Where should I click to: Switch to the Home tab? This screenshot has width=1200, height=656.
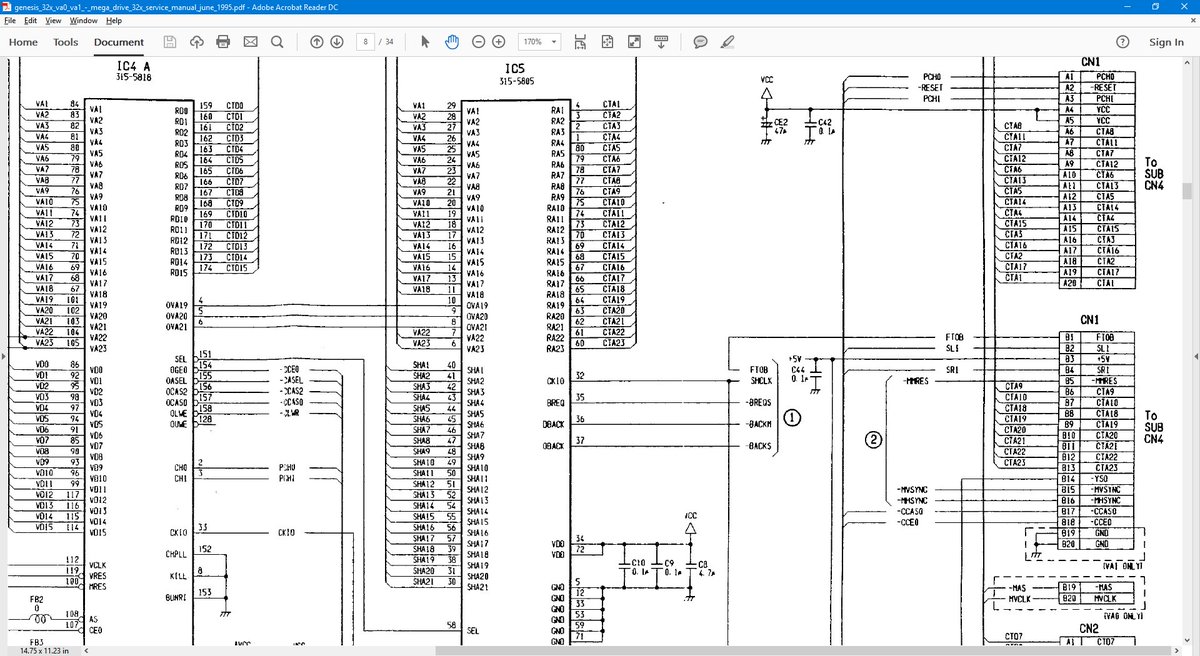coord(23,42)
